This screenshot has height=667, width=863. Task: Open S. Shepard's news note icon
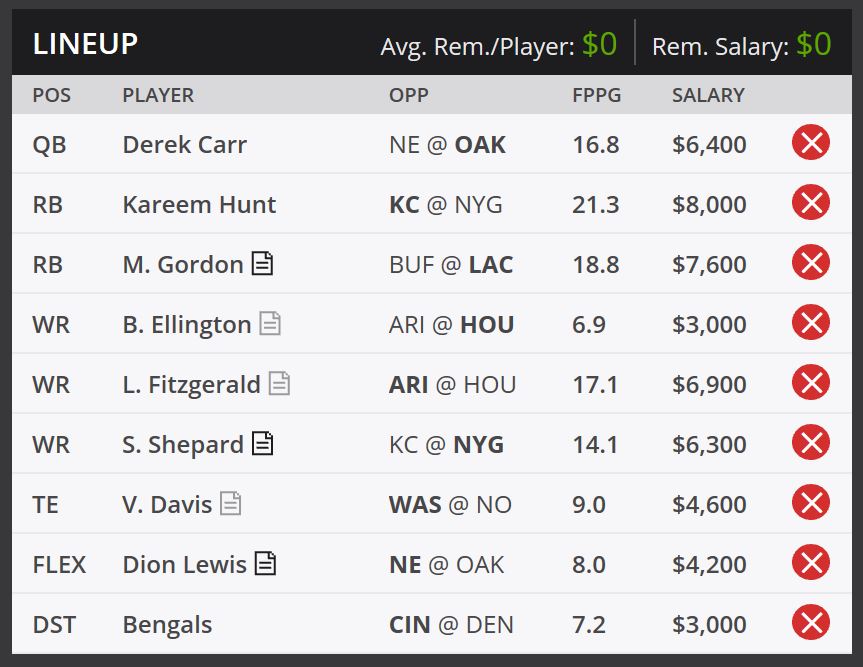263,443
